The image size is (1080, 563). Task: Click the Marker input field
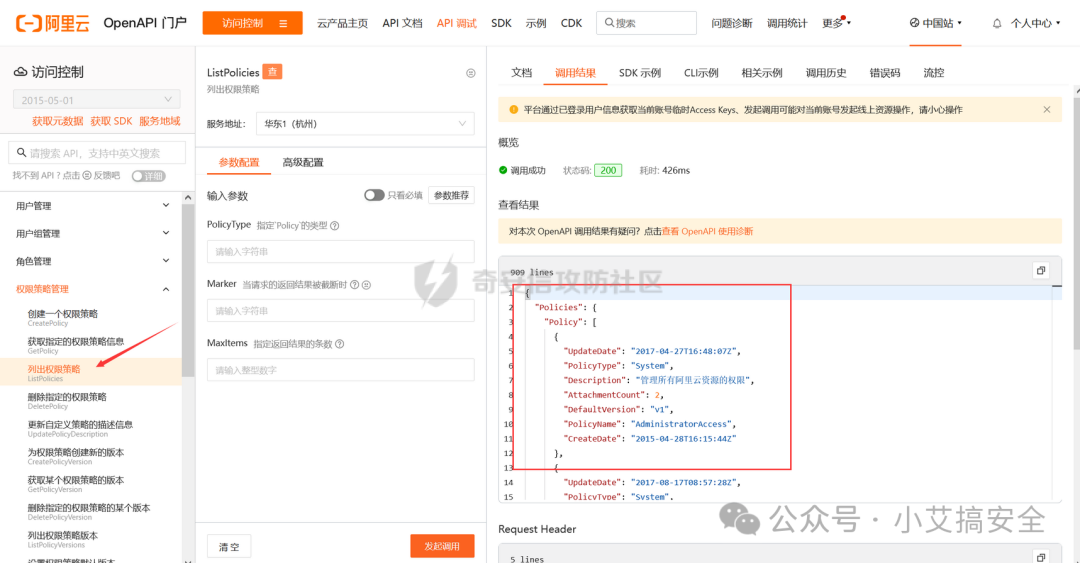tap(340, 311)
